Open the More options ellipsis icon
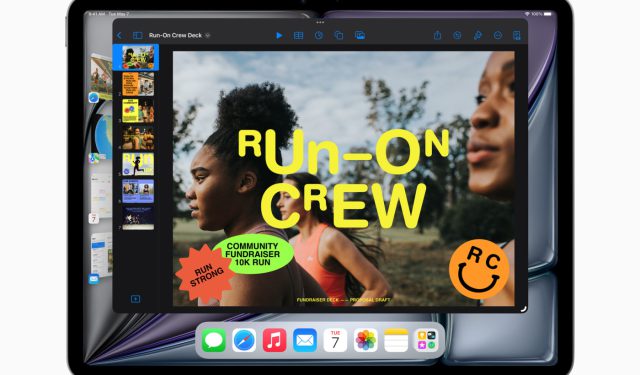This screenshot has height=375, width=640. pos(498,36)
